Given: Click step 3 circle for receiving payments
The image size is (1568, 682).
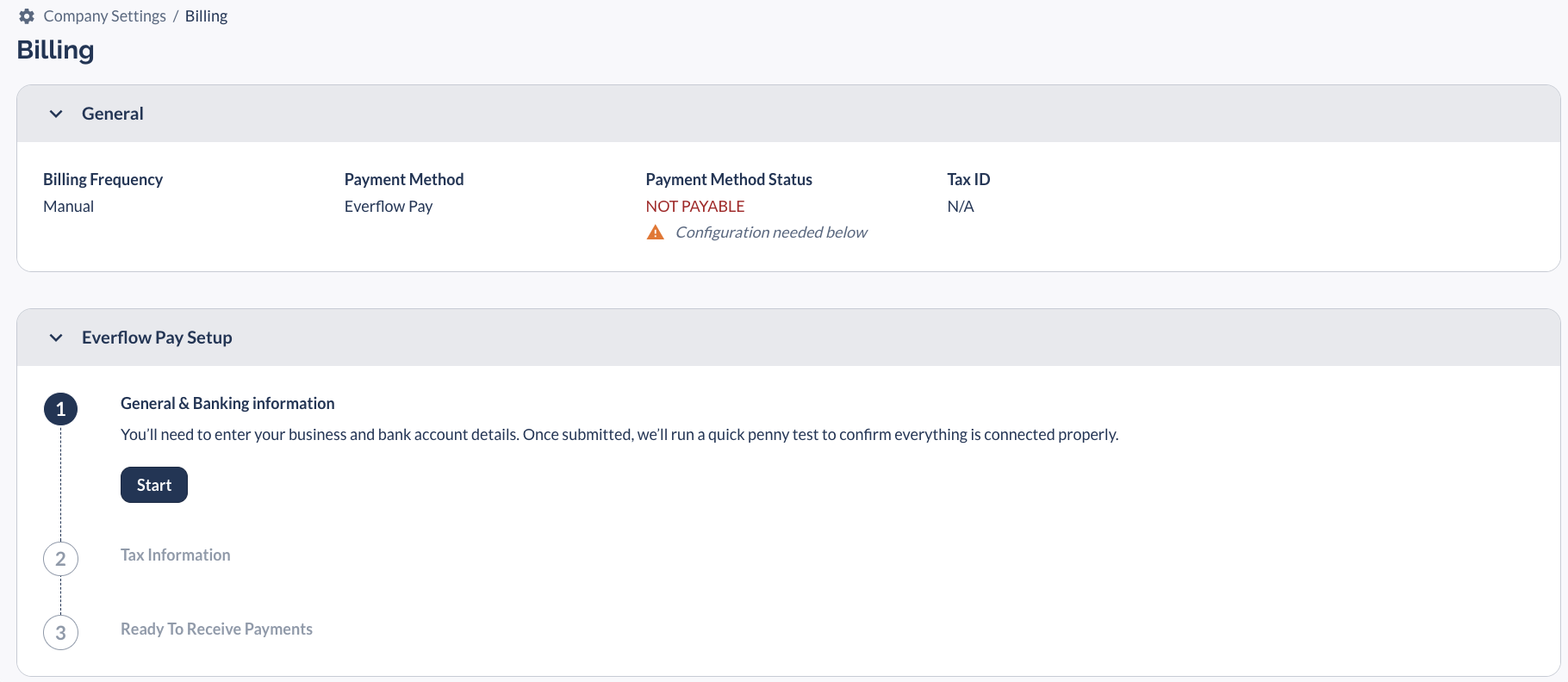Looking at the screenshot, I should click(x=60, y=632).
